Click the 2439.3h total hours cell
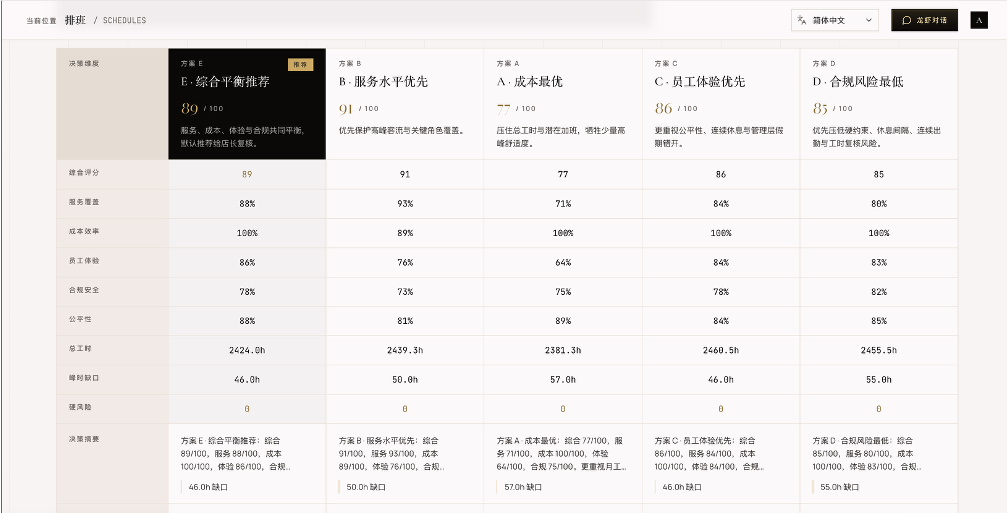The image size is (1008, 514). pyautogui.click(x=405, y=350)
